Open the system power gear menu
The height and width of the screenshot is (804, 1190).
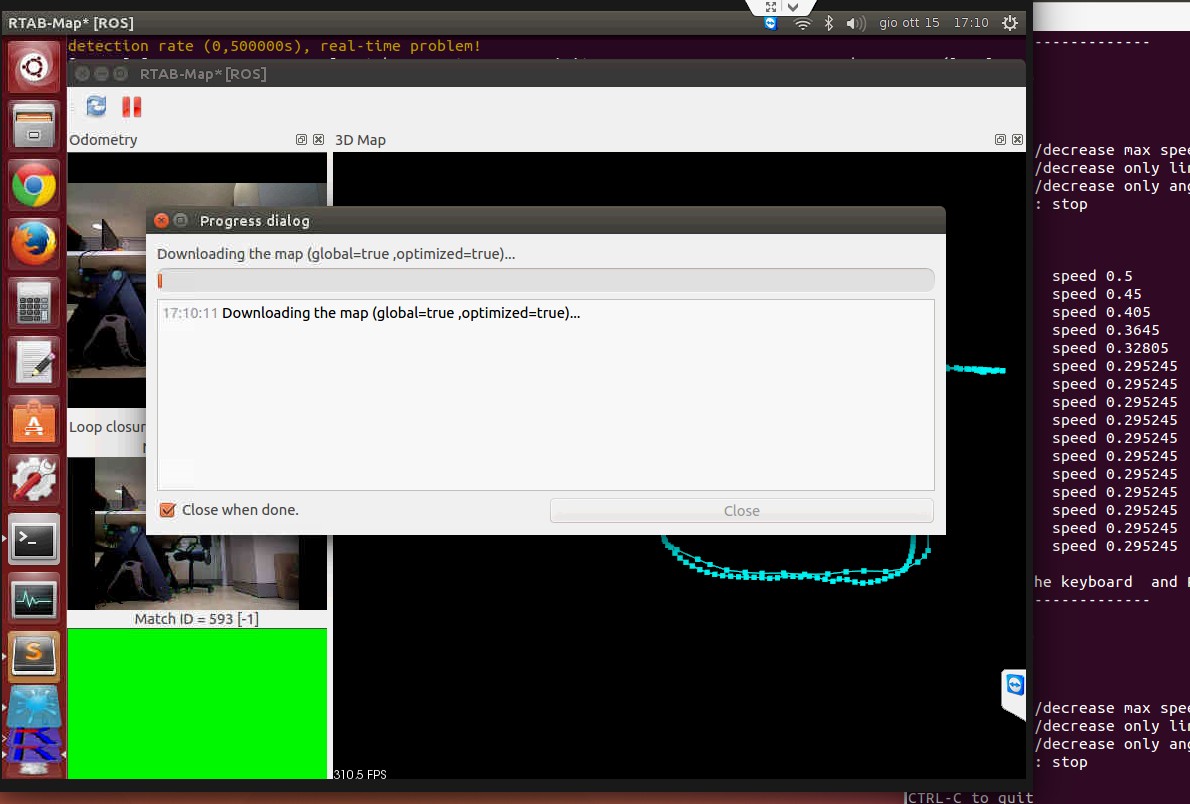click(x=1010, y=23)
